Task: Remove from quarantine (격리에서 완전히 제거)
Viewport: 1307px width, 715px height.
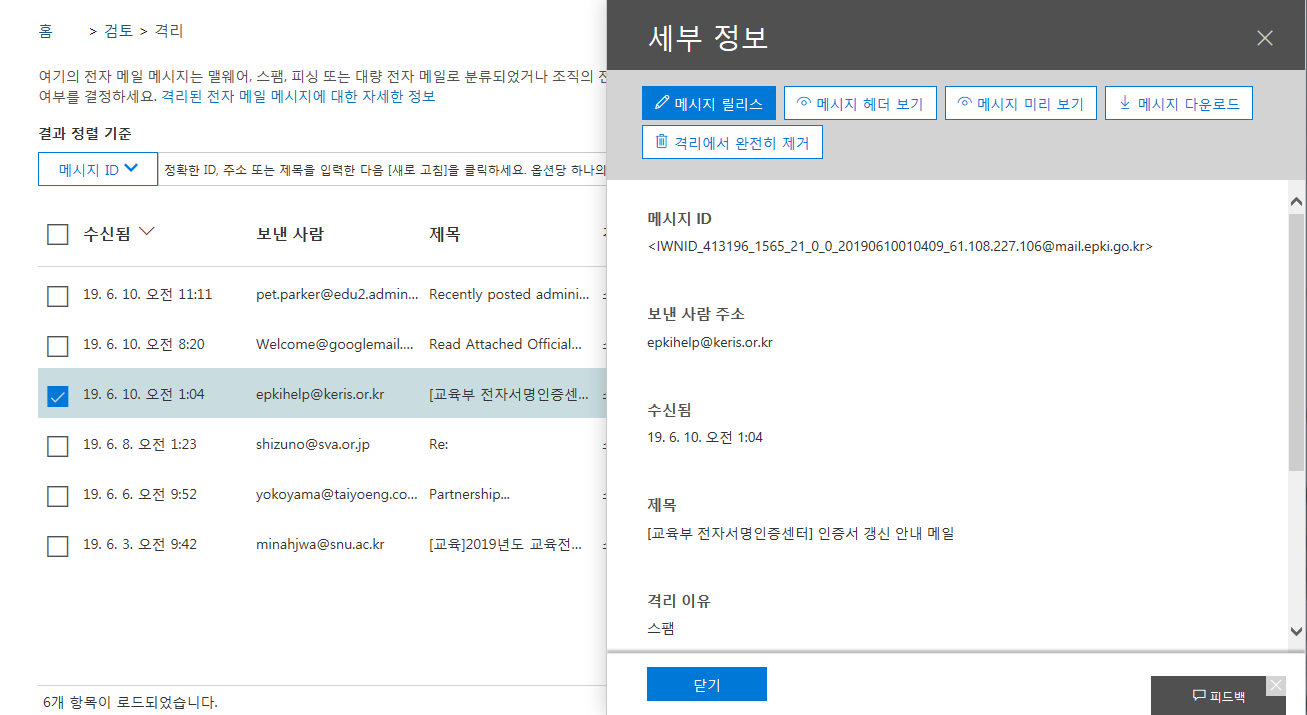Action: (x=732, y=142)
